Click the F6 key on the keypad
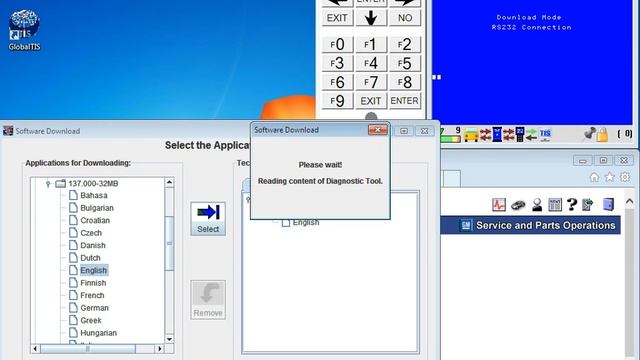This screenshot has width=640, height=360. tap(337, 82)
